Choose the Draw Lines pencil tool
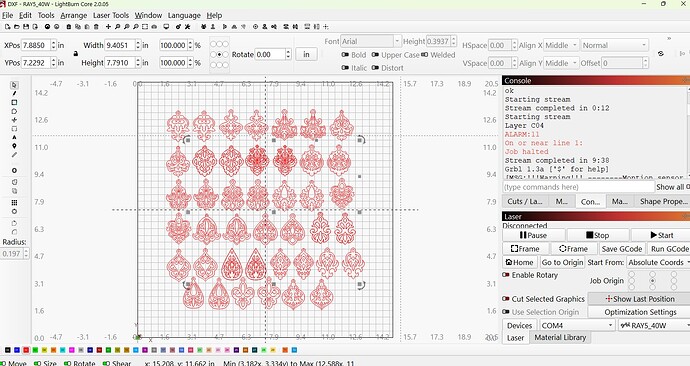Image resolution: width=690 pixels, height=366 pixels. point(14,94)
